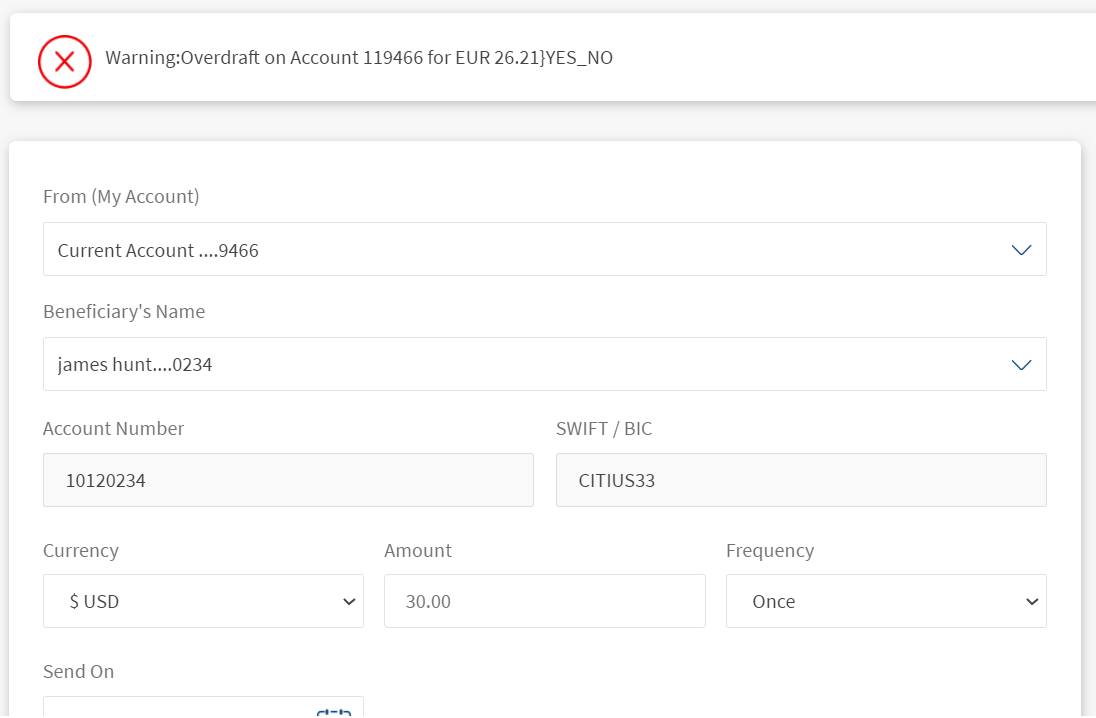The width and height of the screenshot is (1096, 718).
Task: Click the Beneficiary's Name chevron arrow
Action: 1021,365
